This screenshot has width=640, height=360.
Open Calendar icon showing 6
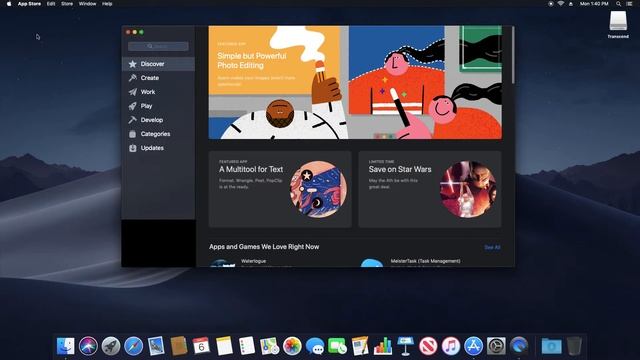[201, 346]
